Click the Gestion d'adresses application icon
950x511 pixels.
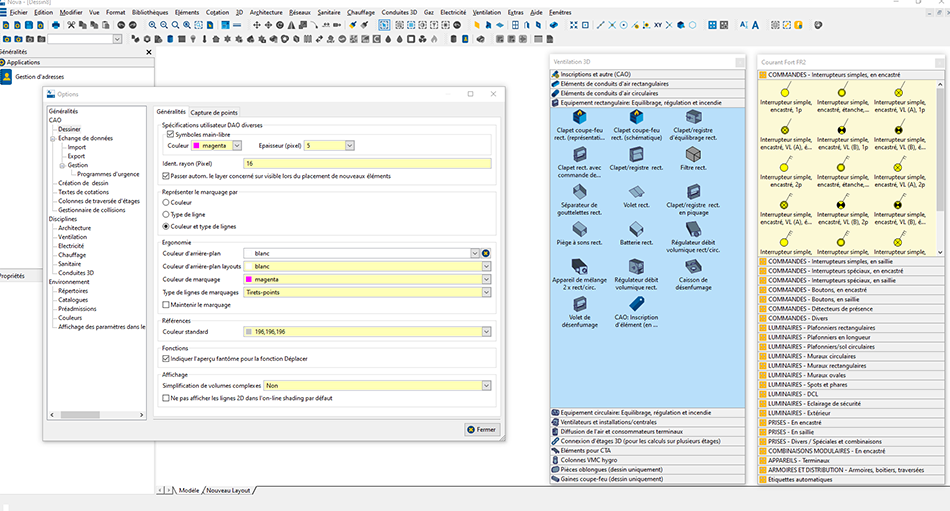tap(6, 79)
